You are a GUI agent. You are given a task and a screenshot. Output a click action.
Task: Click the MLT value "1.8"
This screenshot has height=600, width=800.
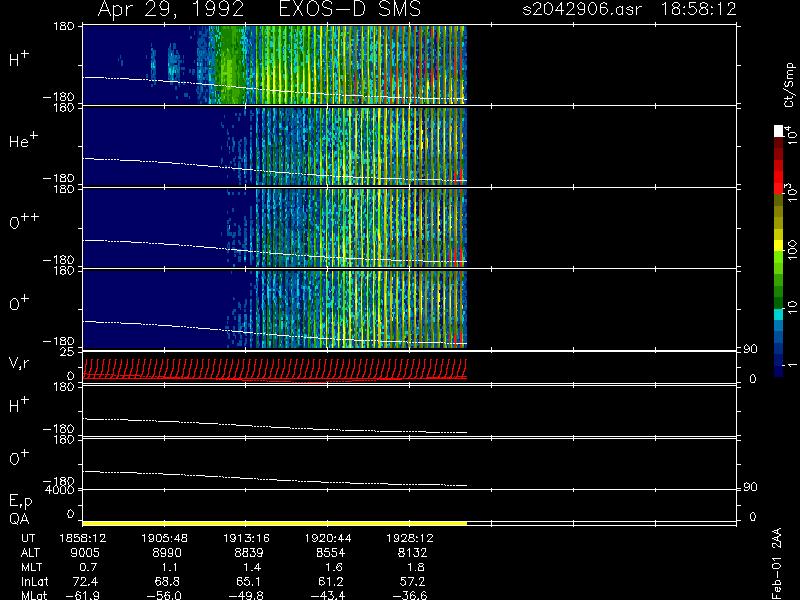415,567
